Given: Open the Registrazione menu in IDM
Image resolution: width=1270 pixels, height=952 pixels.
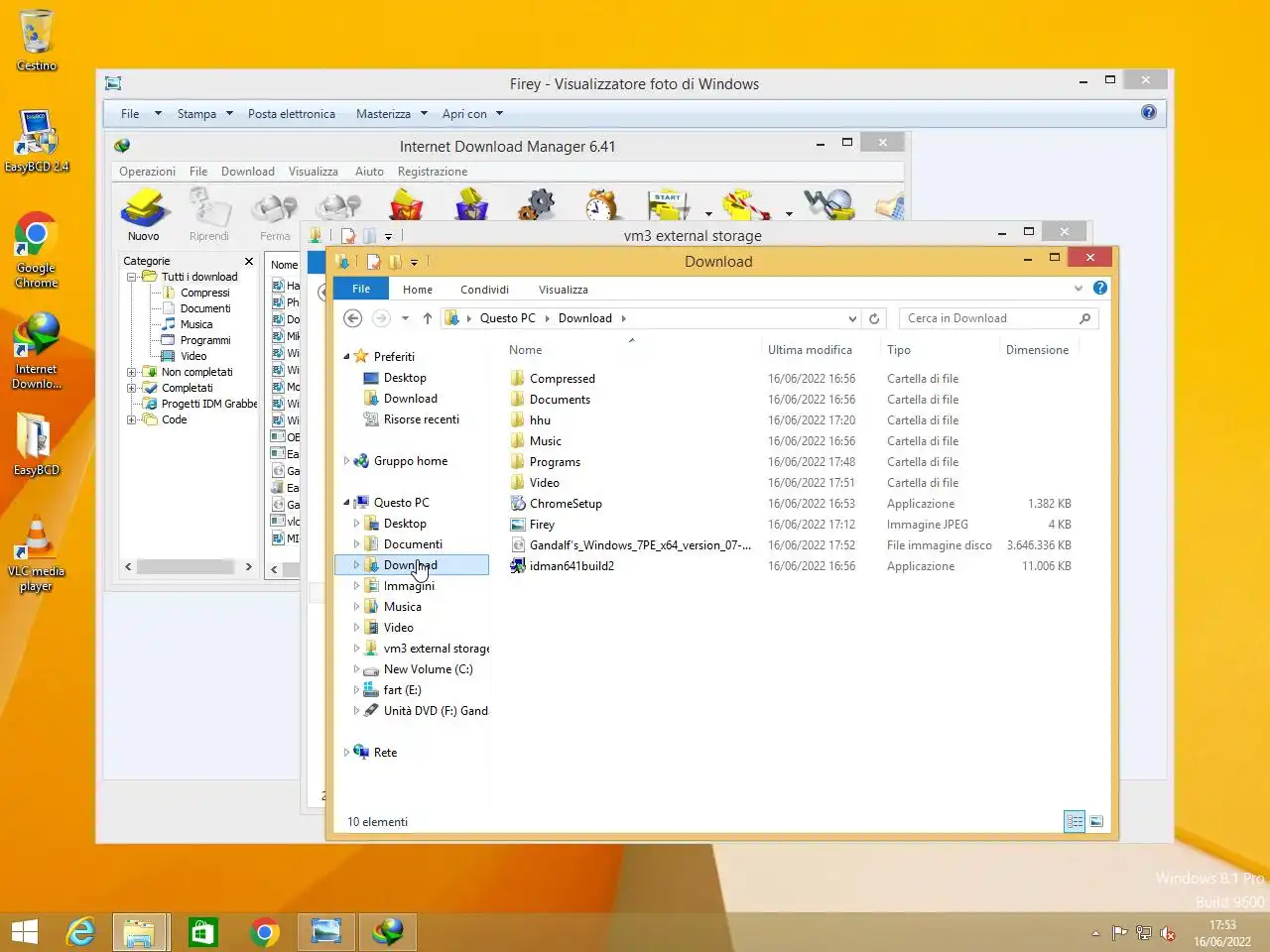Looking at the screenshot, I should coord(433,172).
